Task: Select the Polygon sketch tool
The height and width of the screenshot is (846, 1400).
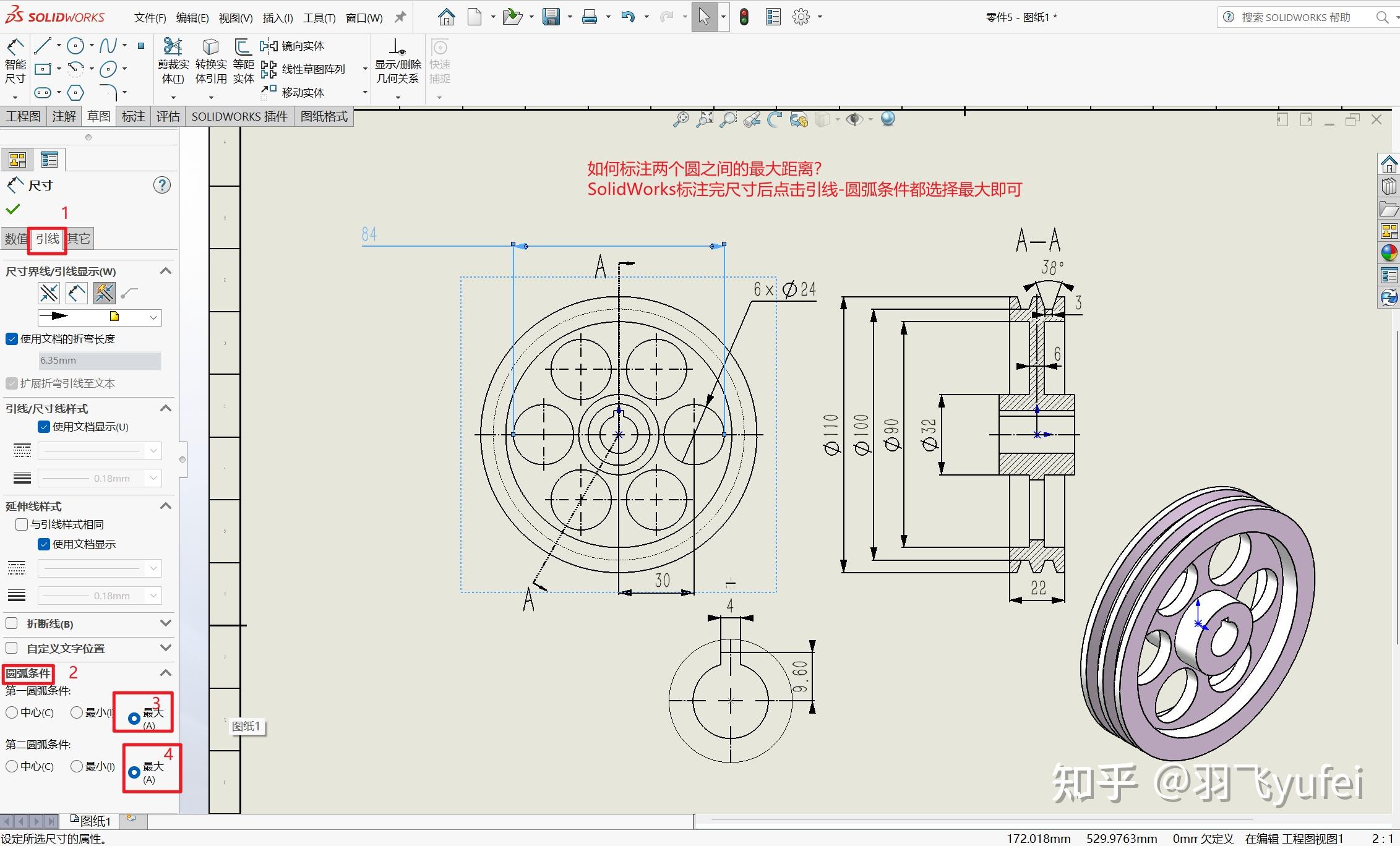Action: [x=75, y=93]
